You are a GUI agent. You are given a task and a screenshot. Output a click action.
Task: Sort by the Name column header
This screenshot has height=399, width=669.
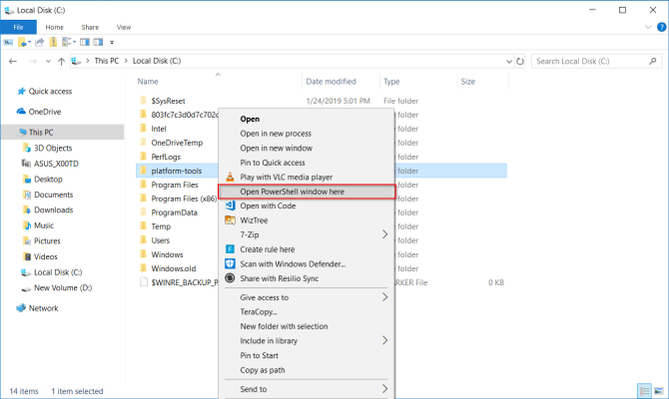click(x=148, y=82)
